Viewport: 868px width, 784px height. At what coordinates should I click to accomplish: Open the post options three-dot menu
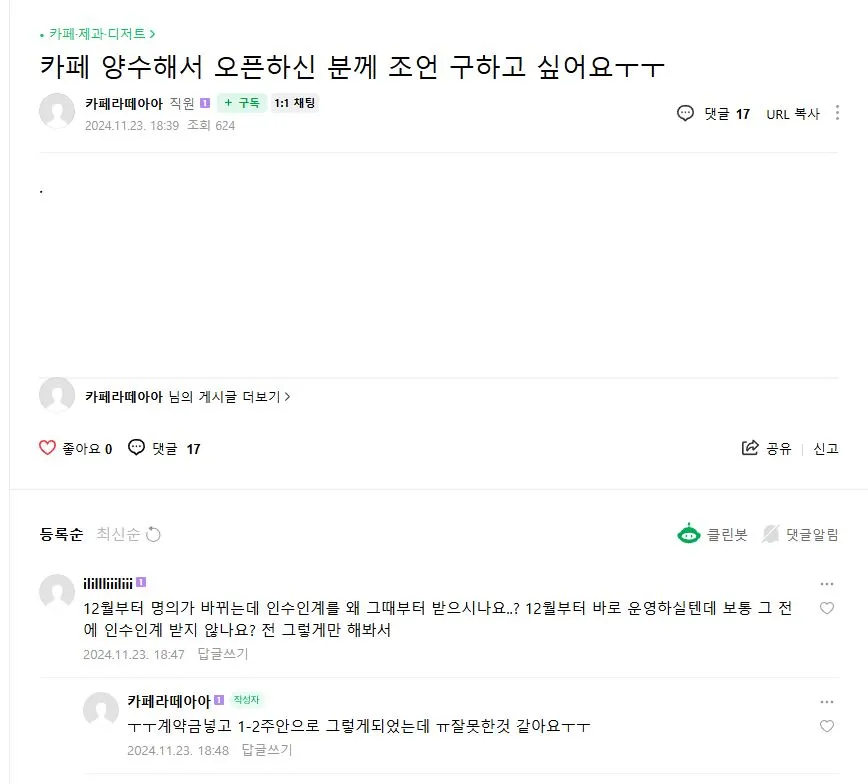pyautogui.click(x=838, y=113)
